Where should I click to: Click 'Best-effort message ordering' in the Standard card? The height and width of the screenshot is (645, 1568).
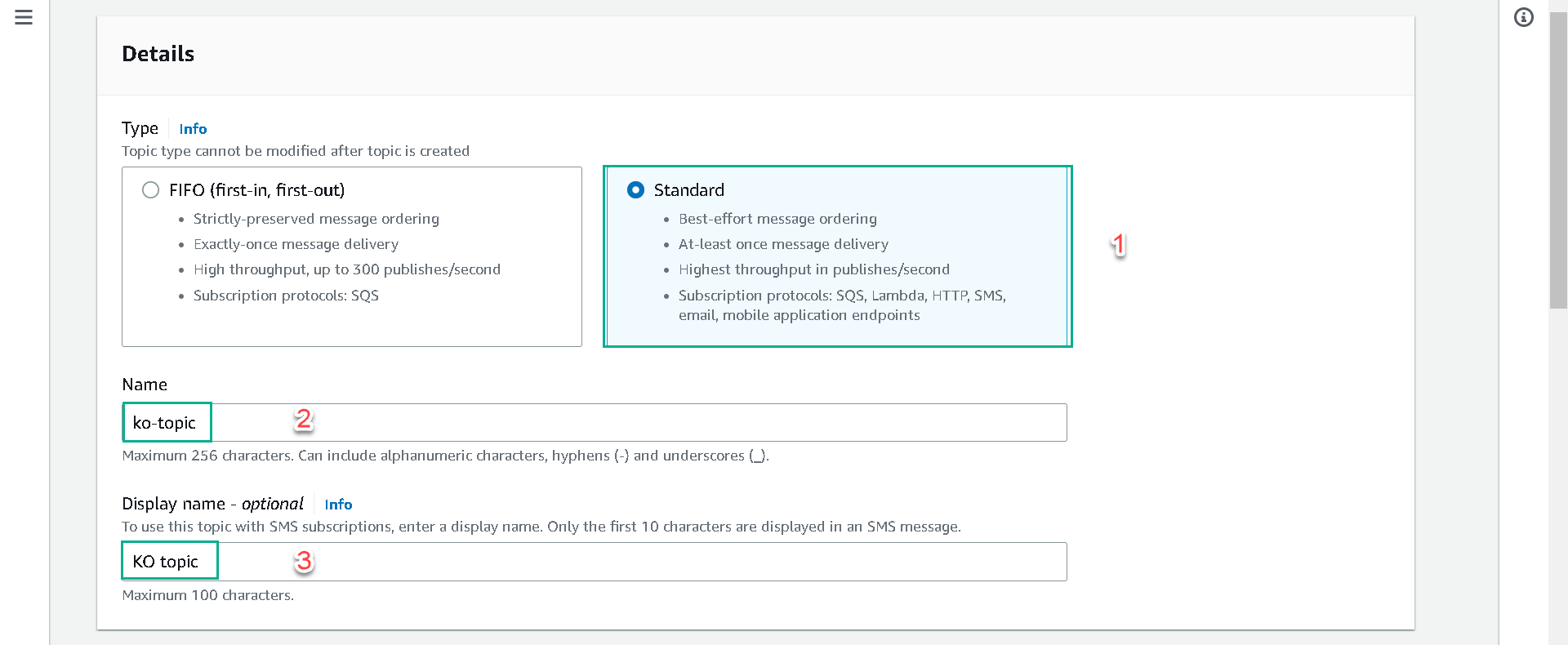click(777, 219)
